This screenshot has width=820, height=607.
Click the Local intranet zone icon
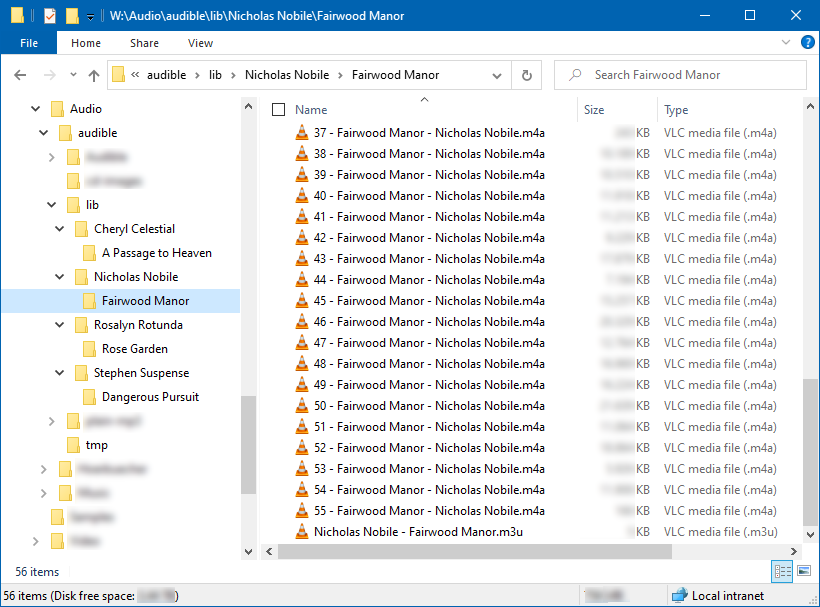[679, 595]
